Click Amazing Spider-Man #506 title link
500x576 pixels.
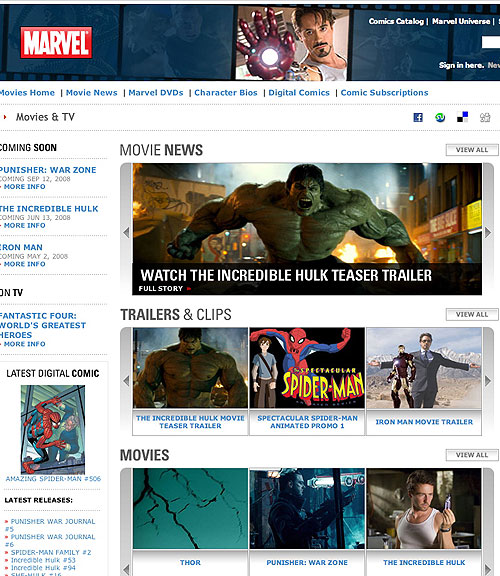(x=53, y=479)
